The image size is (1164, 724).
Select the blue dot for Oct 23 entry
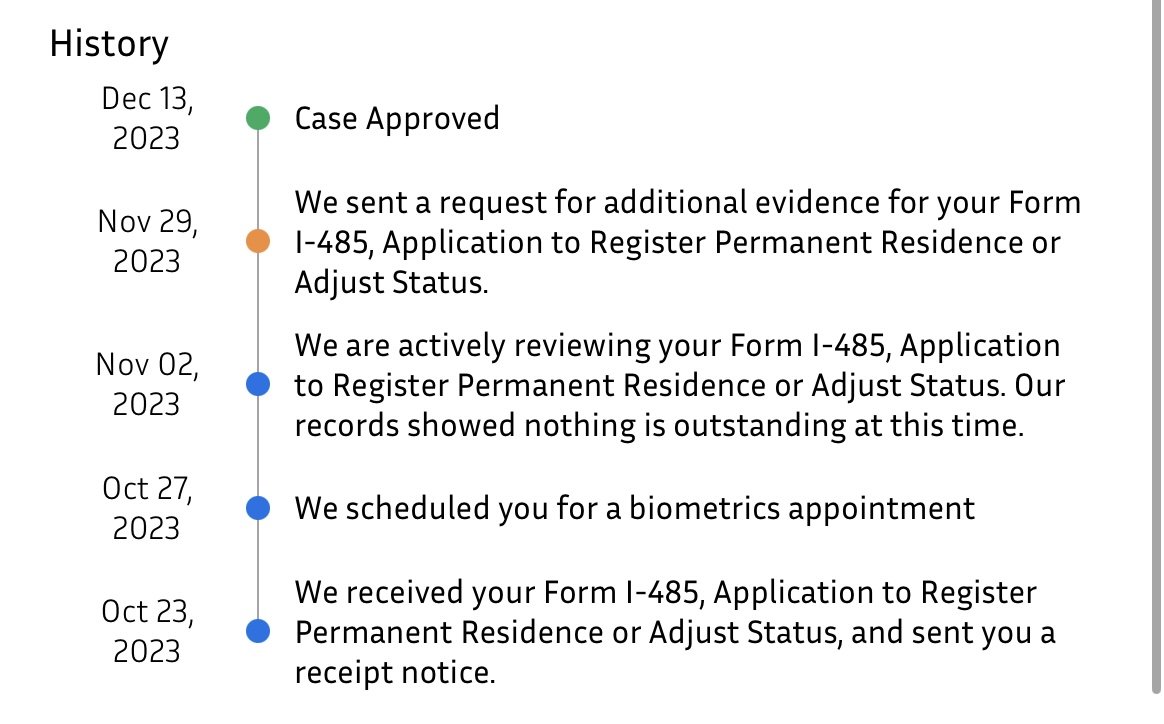[x=258, y=631]
